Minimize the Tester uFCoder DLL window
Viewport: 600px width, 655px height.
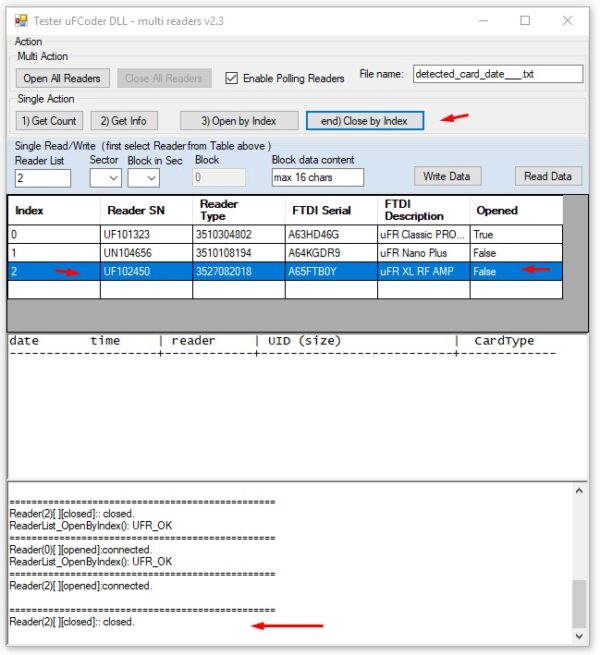[x=476, y=20]
